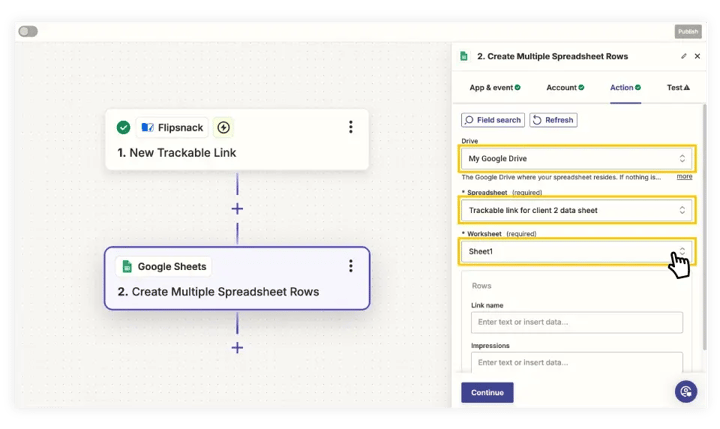Switch to the App & event tab
This screenshot has width=720, height=429.
click(495, 87)
